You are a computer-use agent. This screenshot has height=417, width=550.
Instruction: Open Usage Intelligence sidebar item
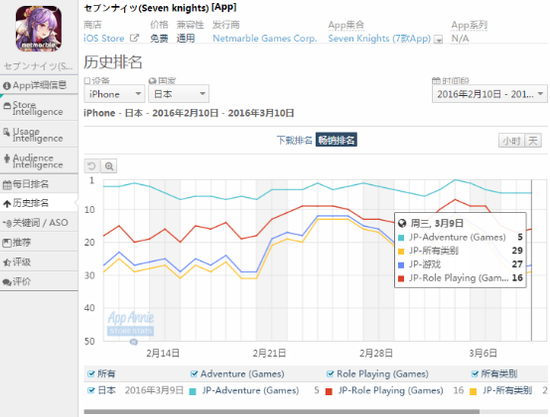click(39, 135)
